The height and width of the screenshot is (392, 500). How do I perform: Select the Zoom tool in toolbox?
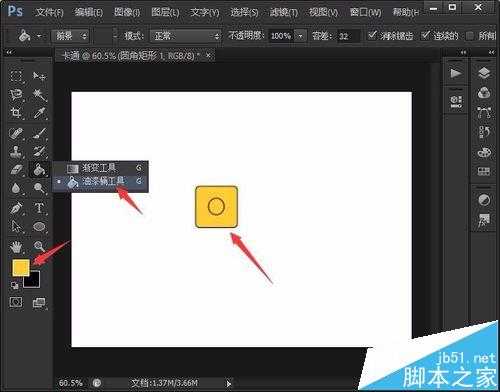click(x=39, y=247)
